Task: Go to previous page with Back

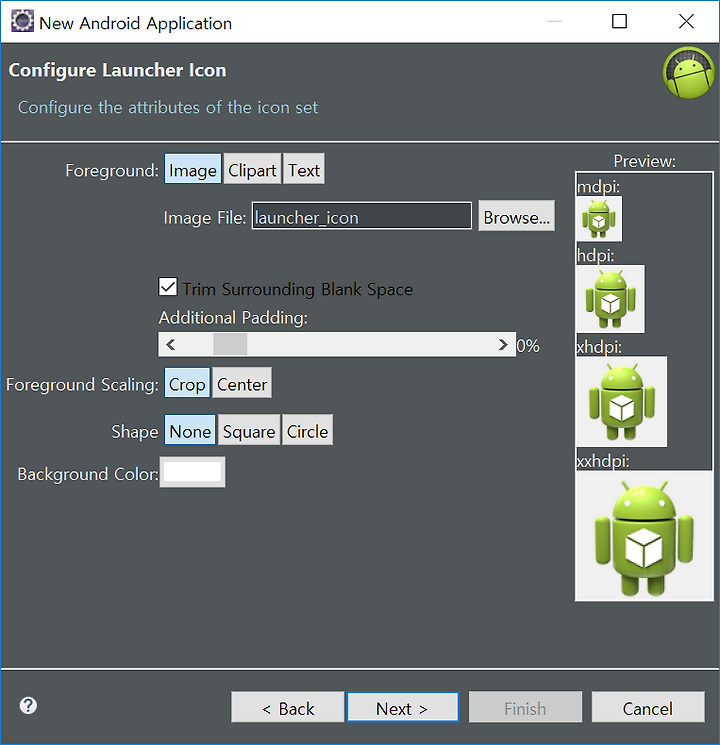Action: click(x=288, y=708)
